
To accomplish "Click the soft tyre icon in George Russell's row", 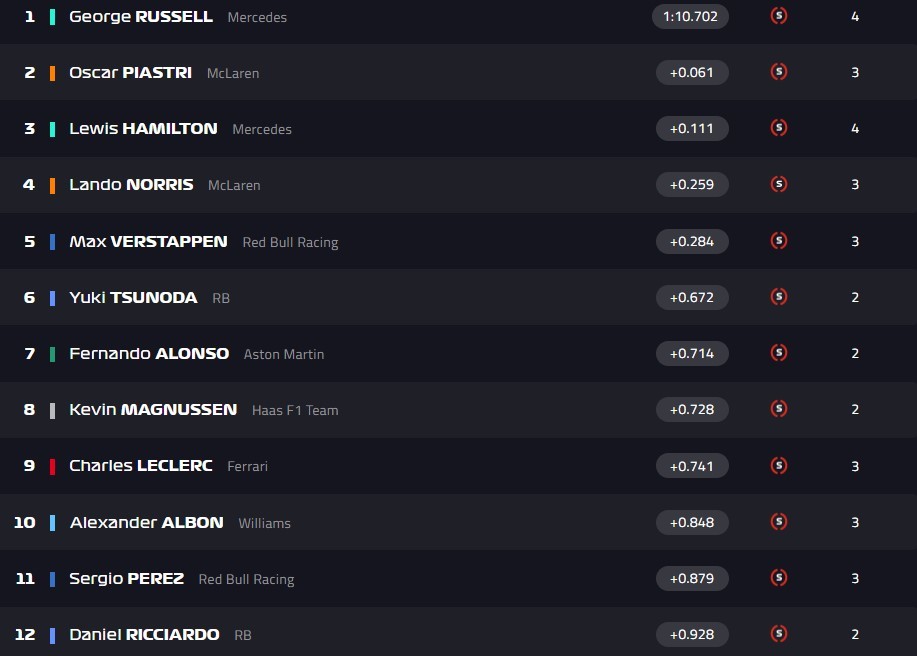I will click(x=778, y=16).
